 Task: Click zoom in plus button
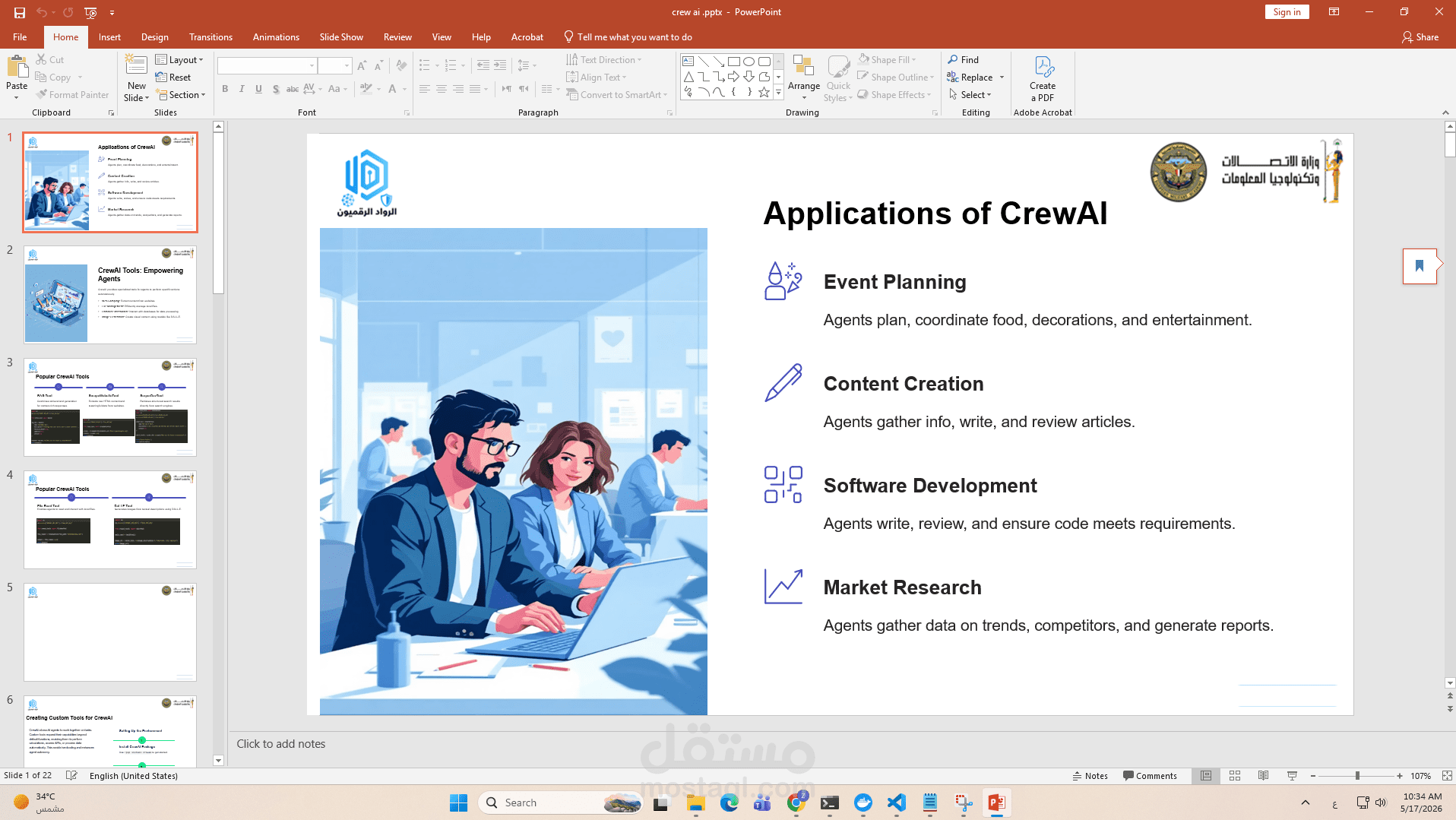1400,776
